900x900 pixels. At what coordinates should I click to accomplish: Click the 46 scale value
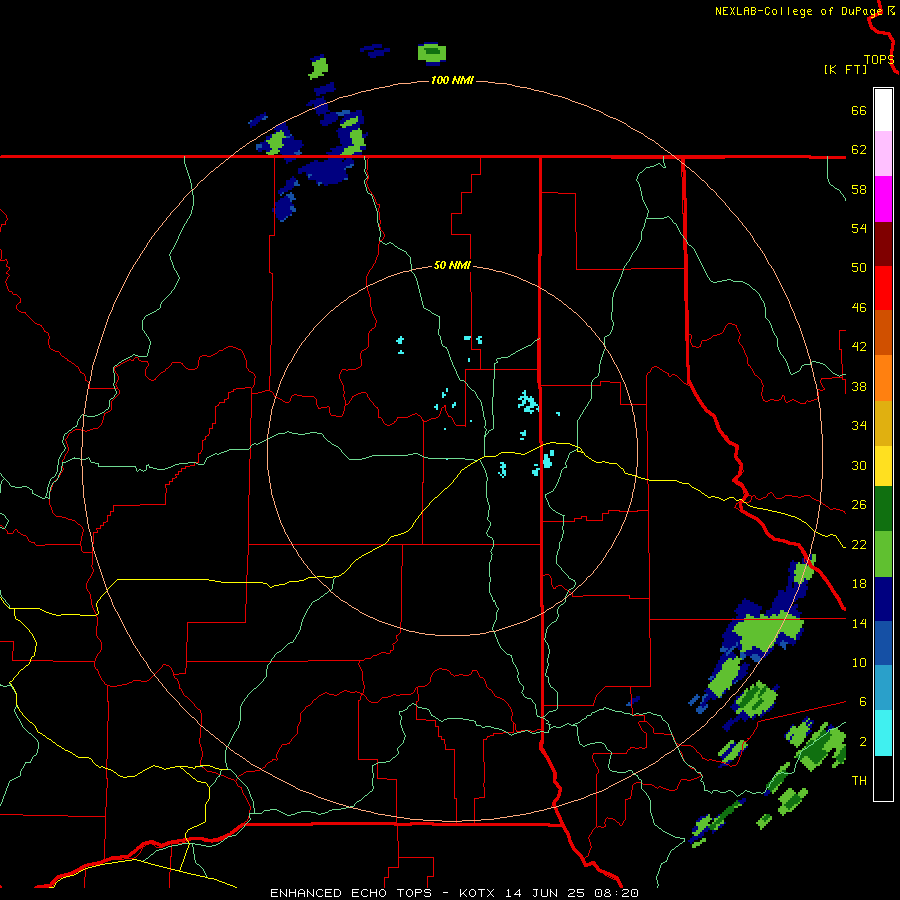click(x=859, y=308)
